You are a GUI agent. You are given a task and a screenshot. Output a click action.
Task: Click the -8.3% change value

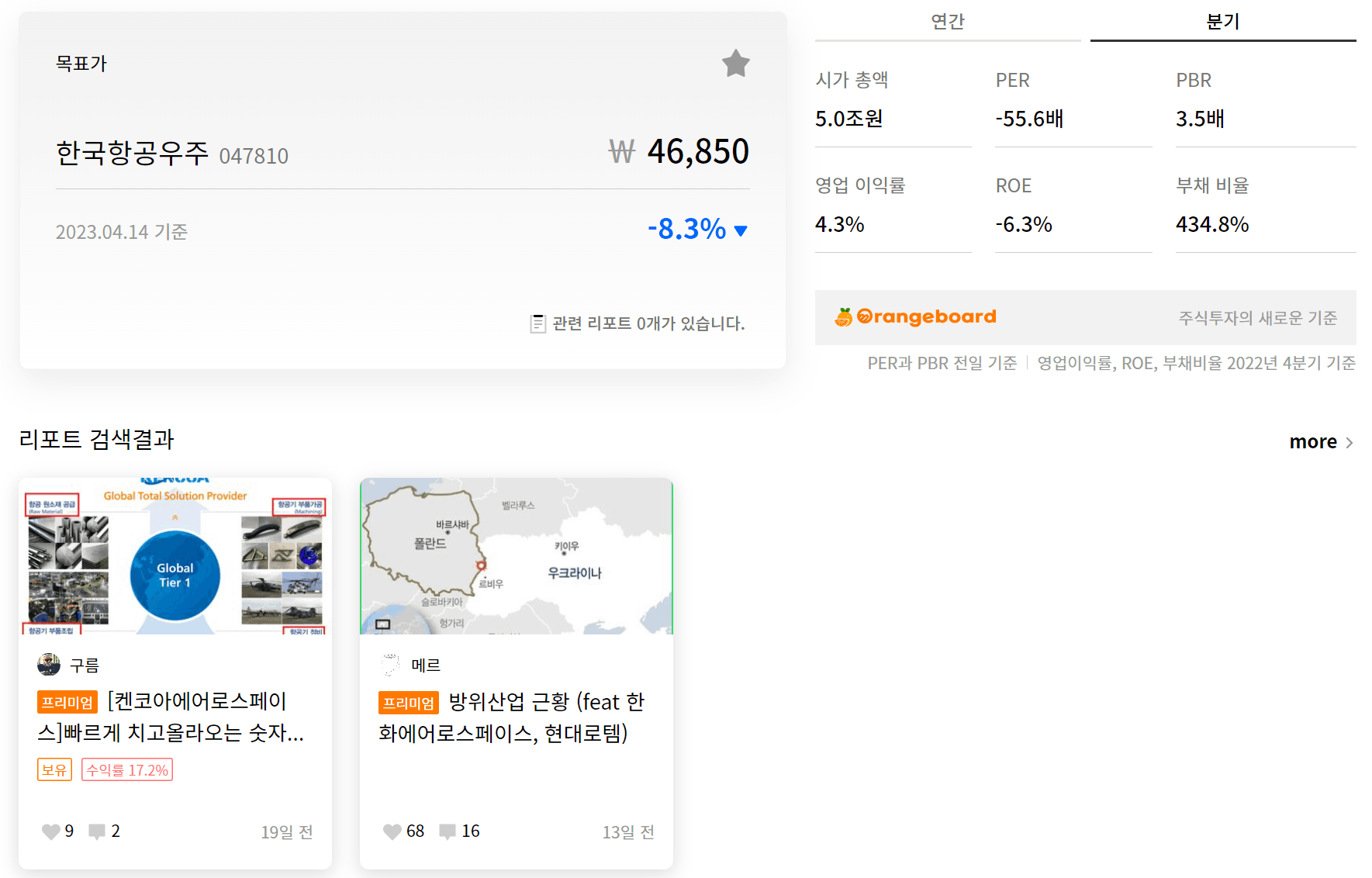(x=686, y=229)
